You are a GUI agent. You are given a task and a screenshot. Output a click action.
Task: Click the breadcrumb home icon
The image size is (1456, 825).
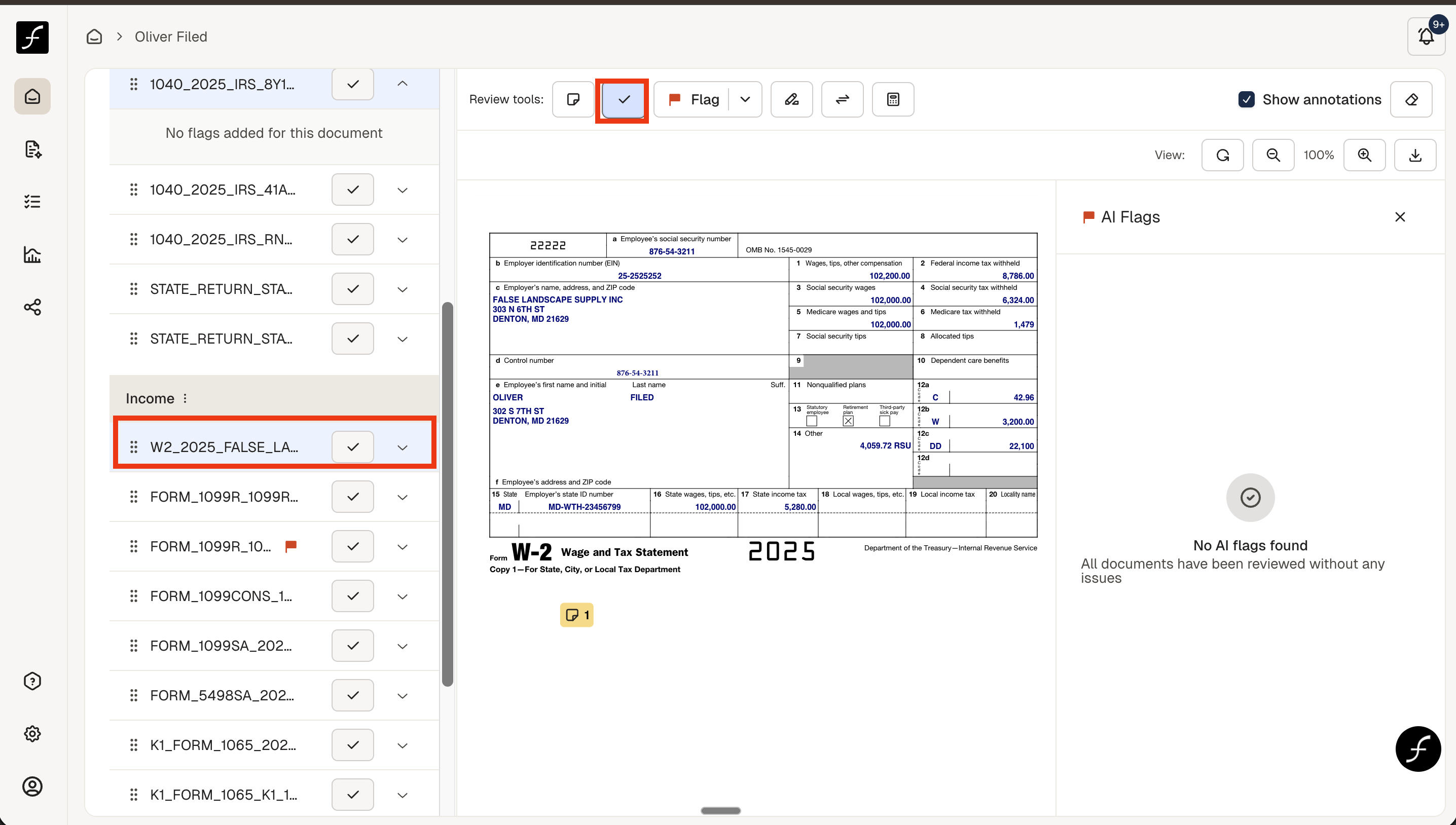tap(94, 37)
